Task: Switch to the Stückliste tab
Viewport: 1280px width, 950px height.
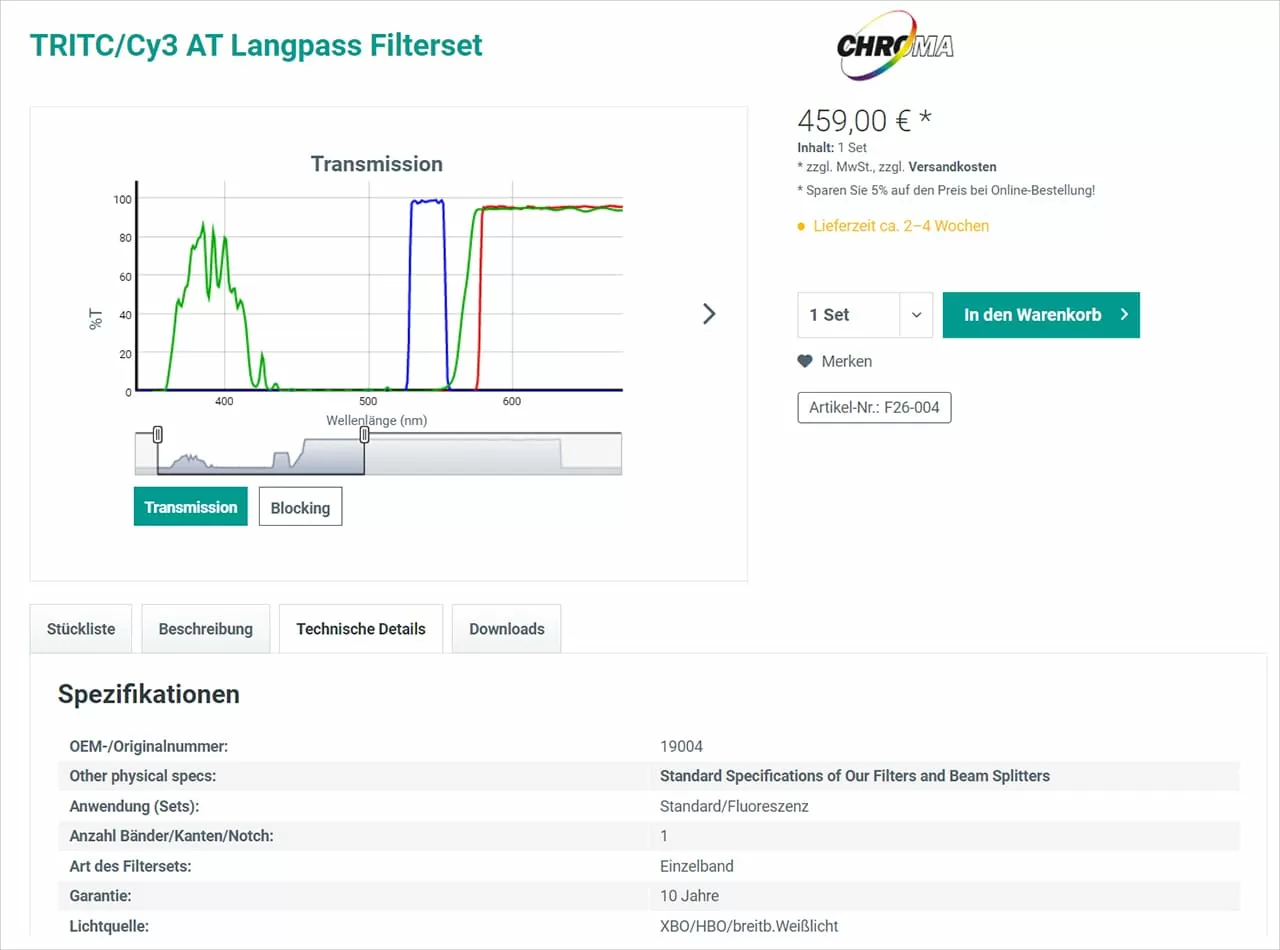Action: pyautogui.click(x=80, y=628)
